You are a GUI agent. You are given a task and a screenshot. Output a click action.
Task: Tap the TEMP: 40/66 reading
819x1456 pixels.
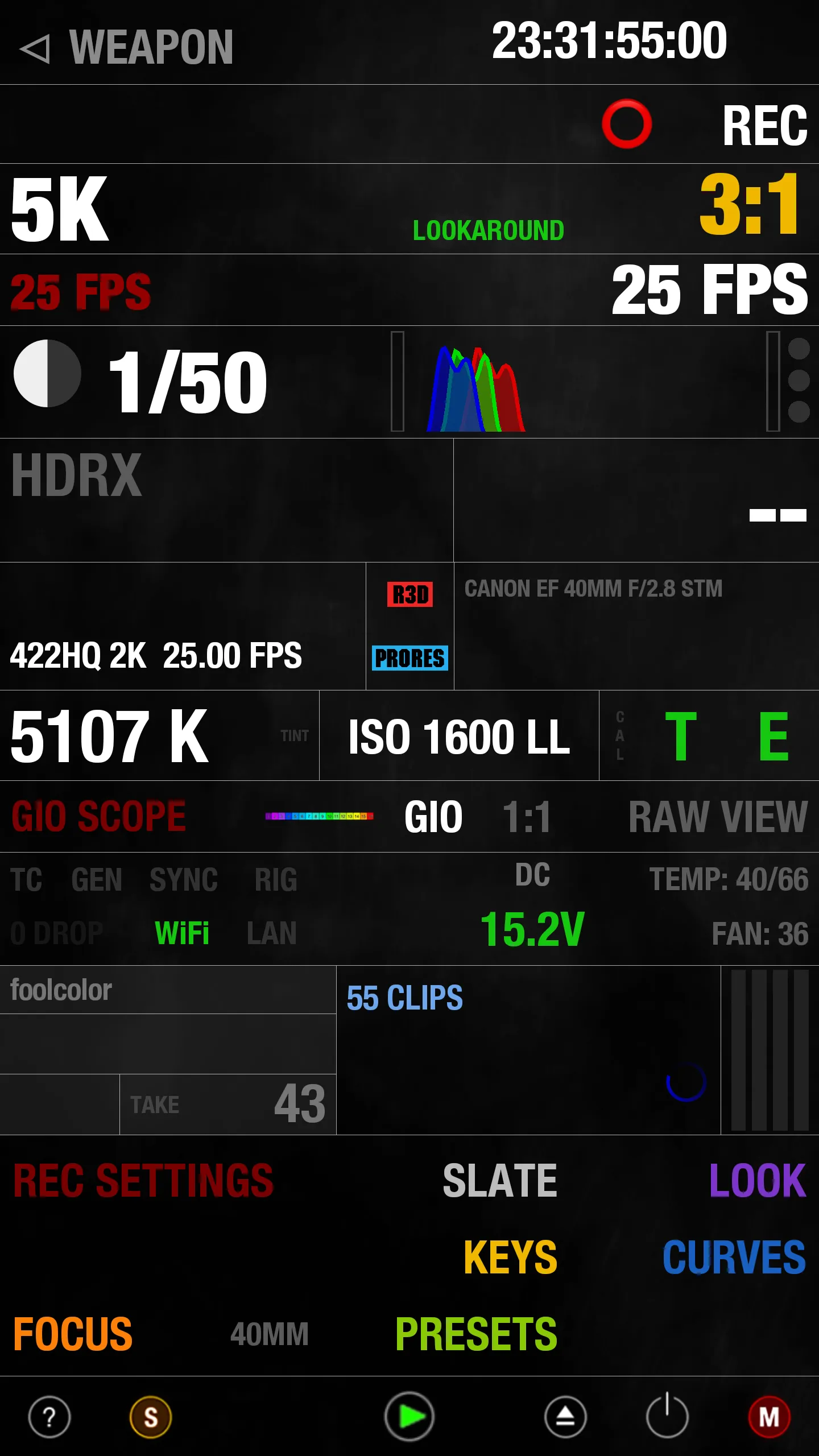(729, 879)
